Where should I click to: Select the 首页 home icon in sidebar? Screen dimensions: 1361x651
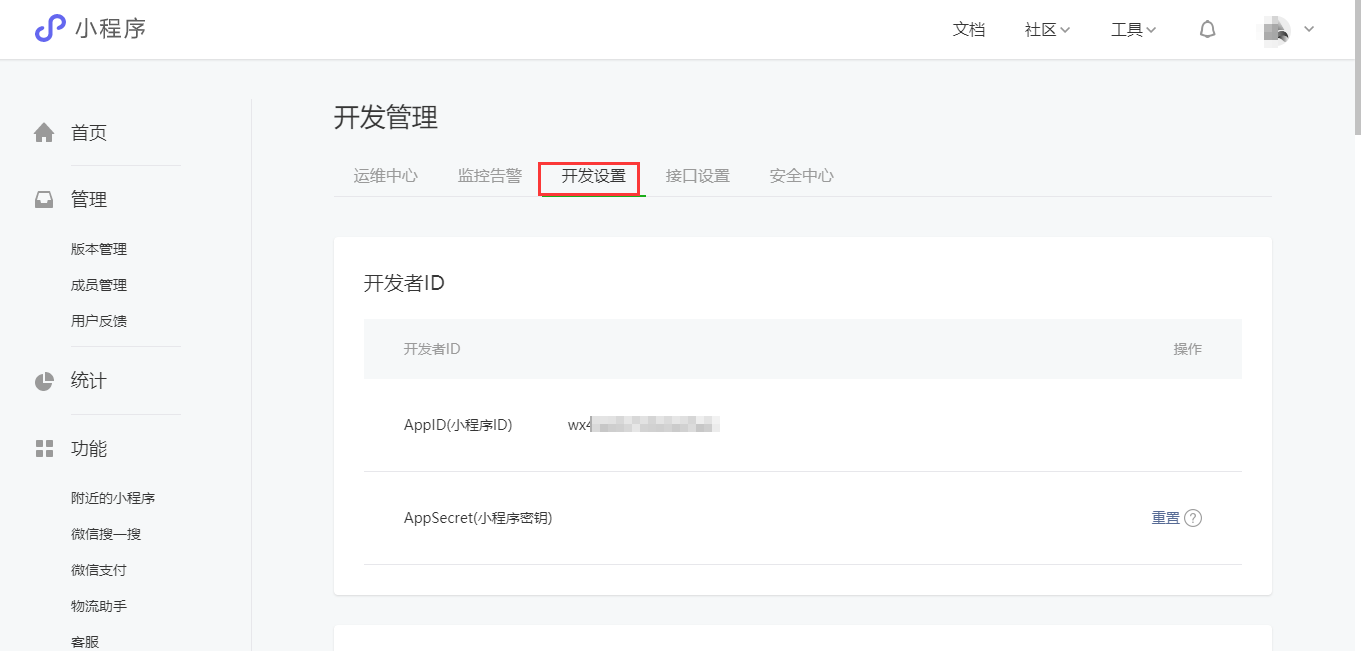44,131
